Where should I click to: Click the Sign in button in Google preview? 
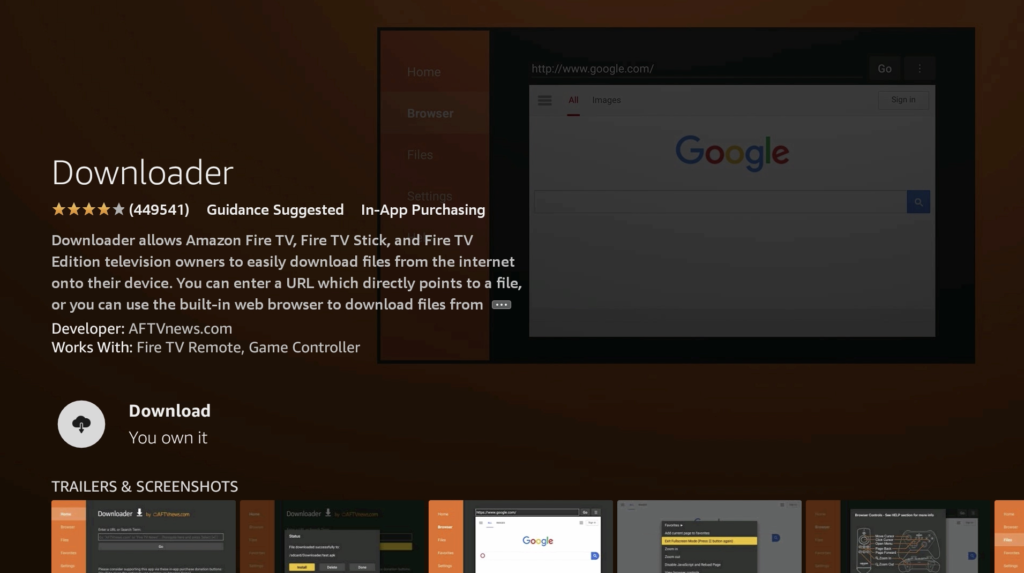click(x=902, y=100)
